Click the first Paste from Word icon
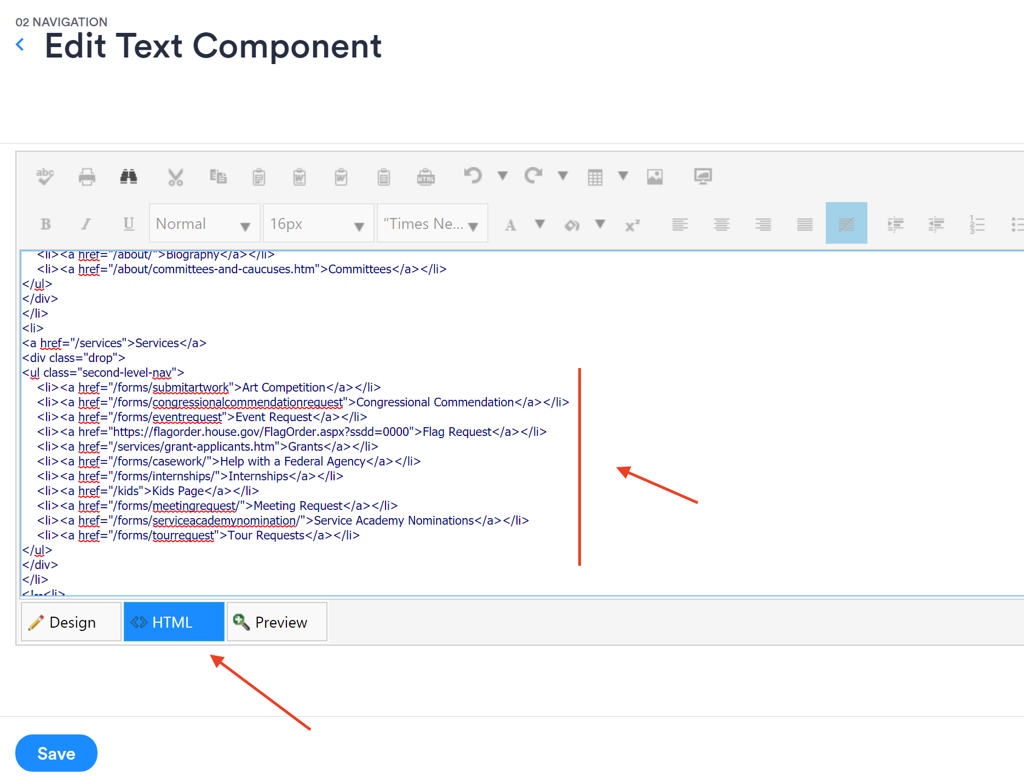Screen dimensions: 1024x781 pyautogui.click(x=300, y=177)
